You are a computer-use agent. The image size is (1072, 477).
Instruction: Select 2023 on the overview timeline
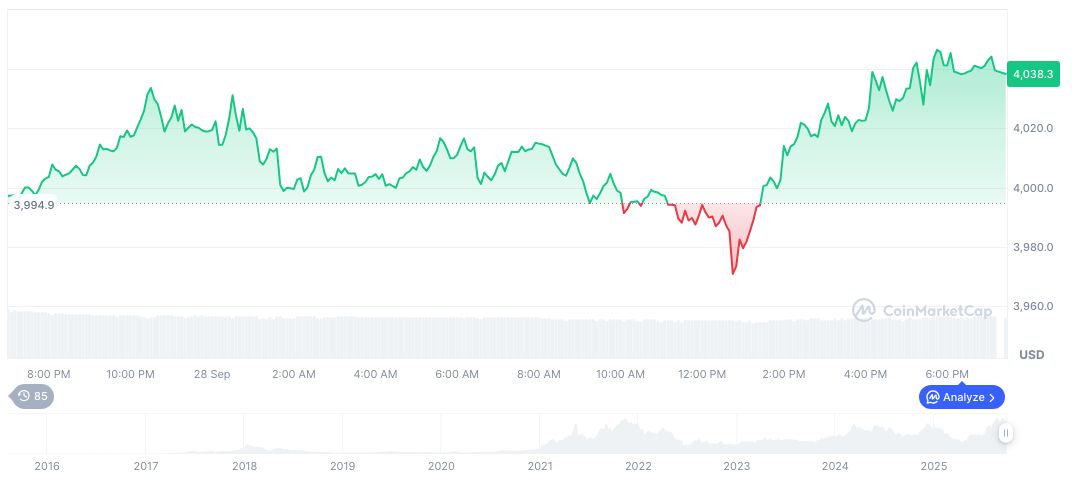coord(737,466)
